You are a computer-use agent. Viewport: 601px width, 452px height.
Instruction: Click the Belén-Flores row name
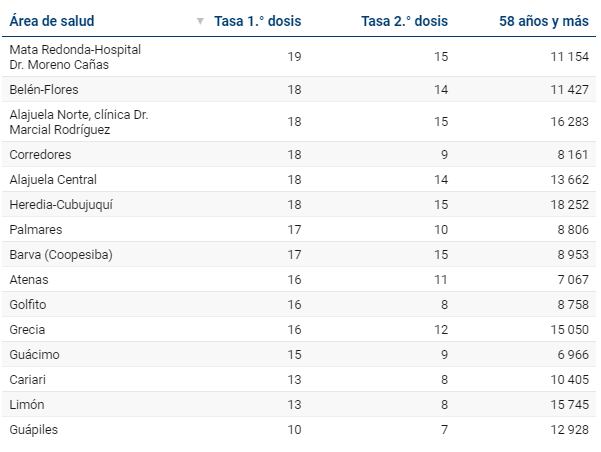[44, 90]
